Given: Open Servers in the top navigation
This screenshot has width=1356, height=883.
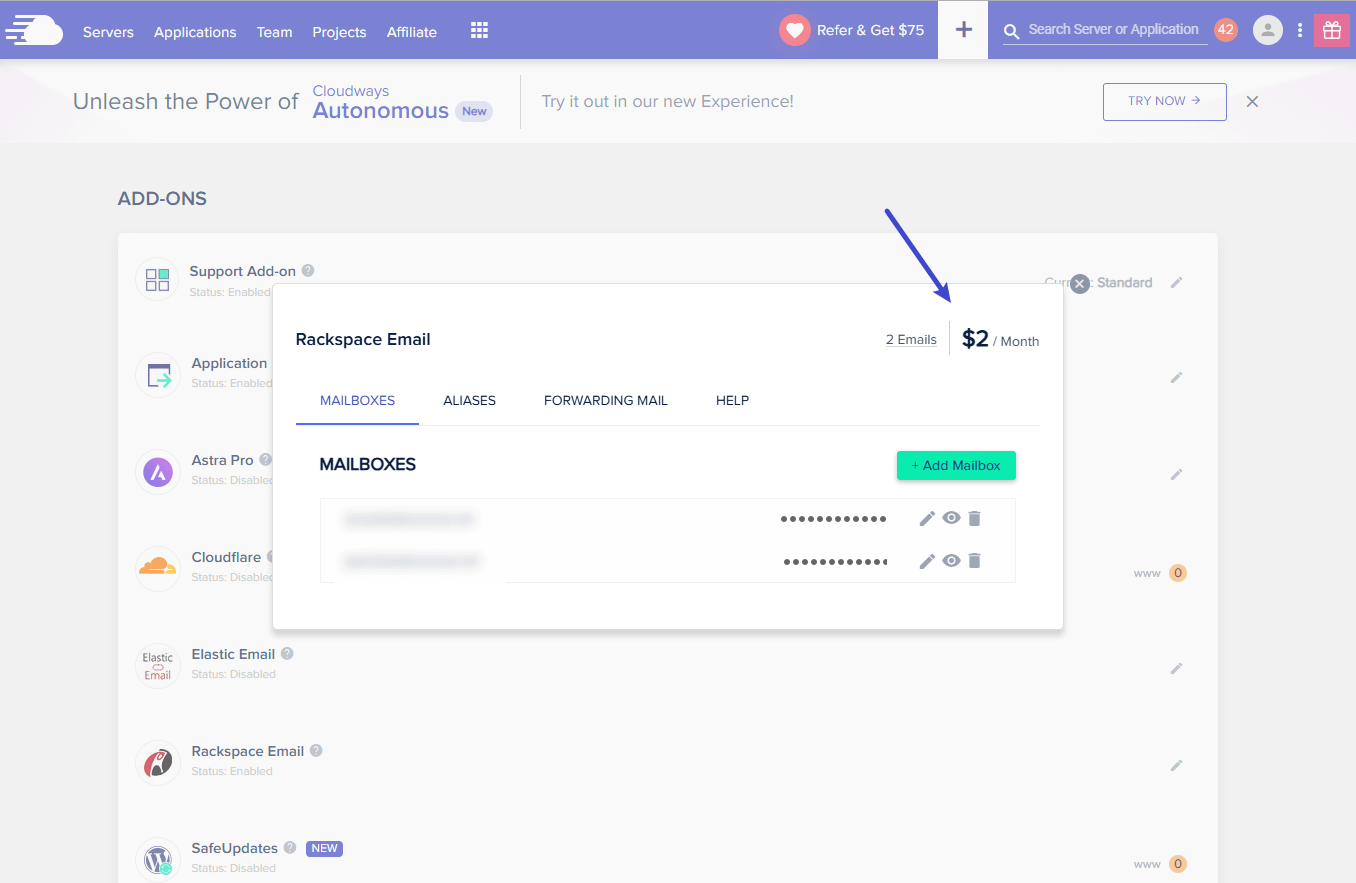Looking at the screenshot, I should [108, 32].
